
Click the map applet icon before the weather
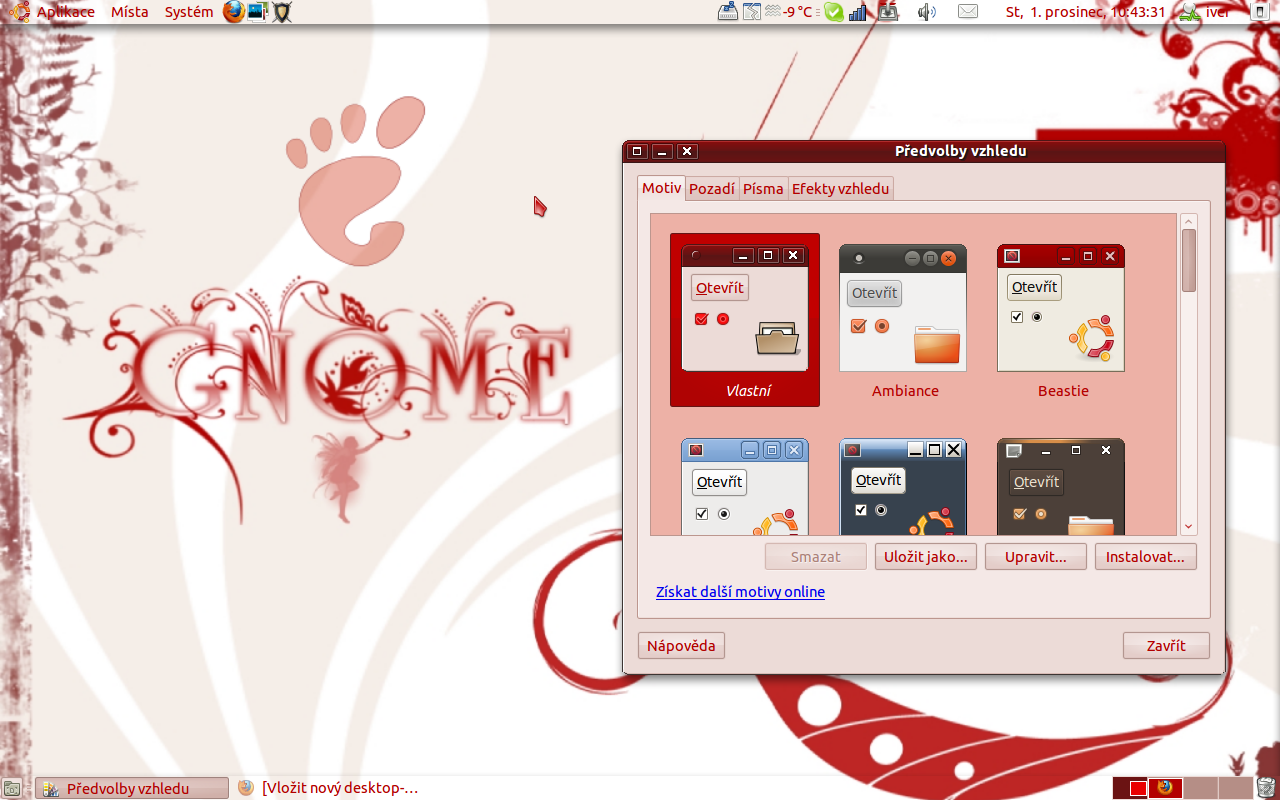752,12
